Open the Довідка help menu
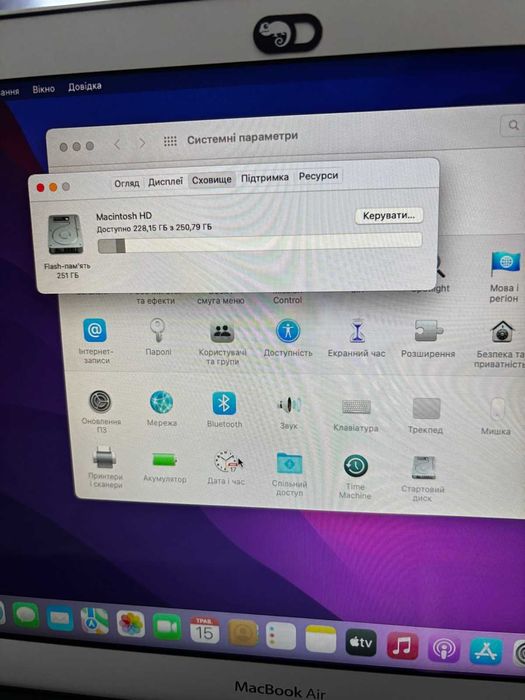This screenshot has width=525, height=700. [85, 86]
